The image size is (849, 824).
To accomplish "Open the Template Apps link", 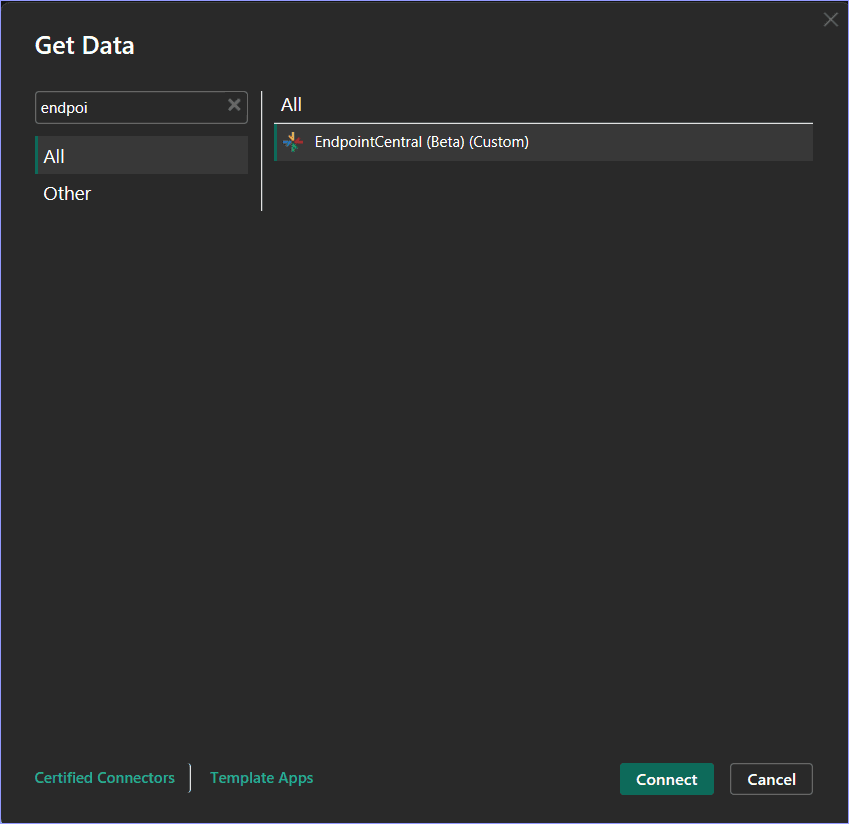I will [261, 777].
